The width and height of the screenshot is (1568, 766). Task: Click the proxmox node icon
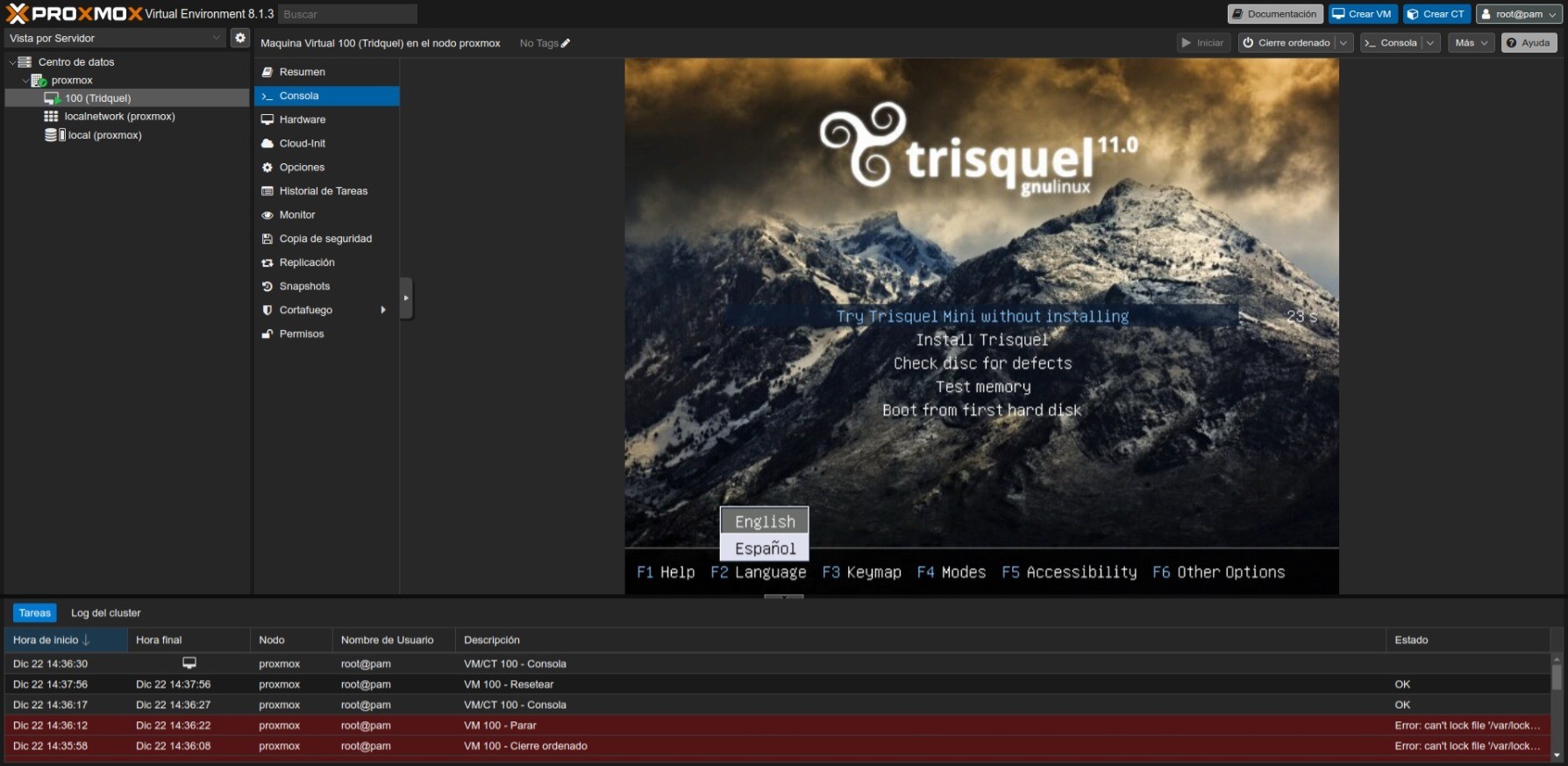[x=39, y=81]
